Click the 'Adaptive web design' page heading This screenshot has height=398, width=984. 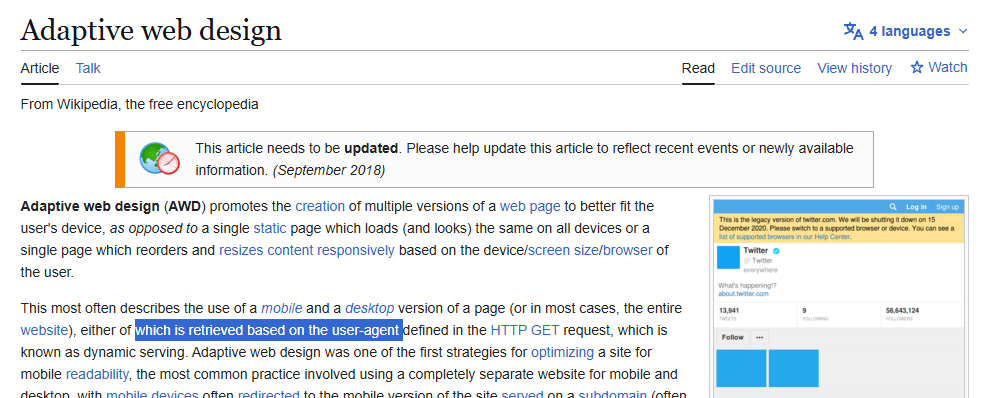click(151, 30)
